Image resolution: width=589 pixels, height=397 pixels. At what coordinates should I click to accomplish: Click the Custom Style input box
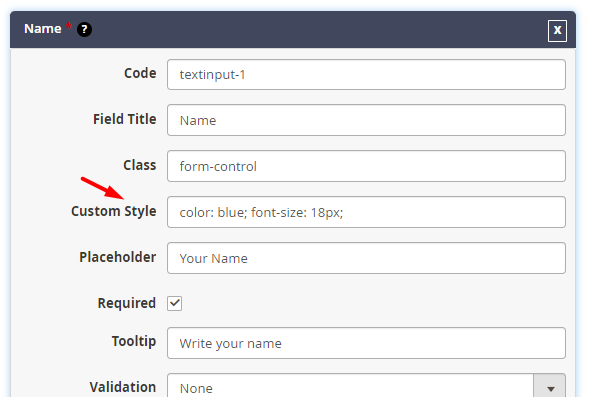pos(366,212)
